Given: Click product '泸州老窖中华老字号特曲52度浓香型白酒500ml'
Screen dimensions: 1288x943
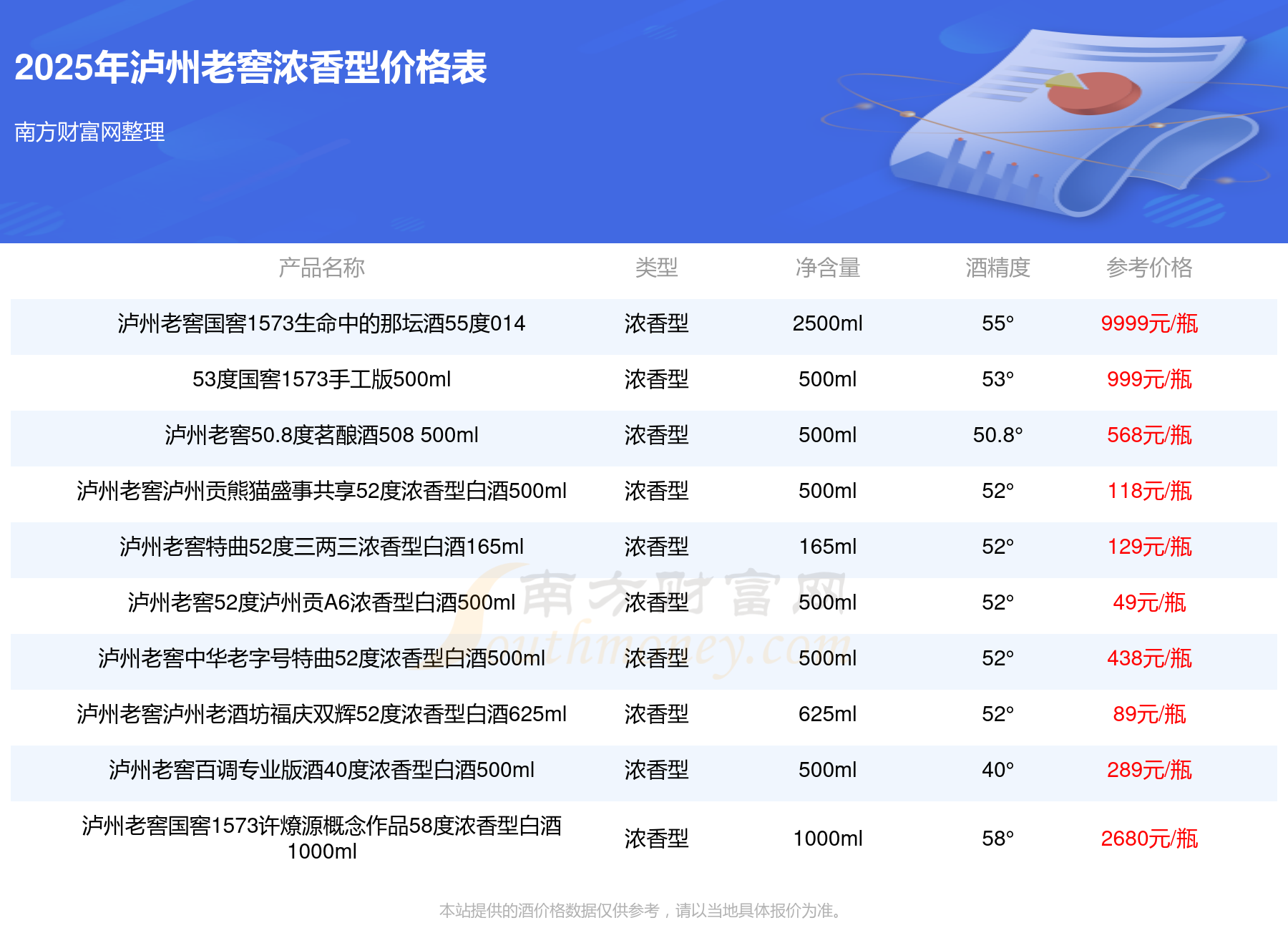Looking at the screenshot, I should [322, 658].
